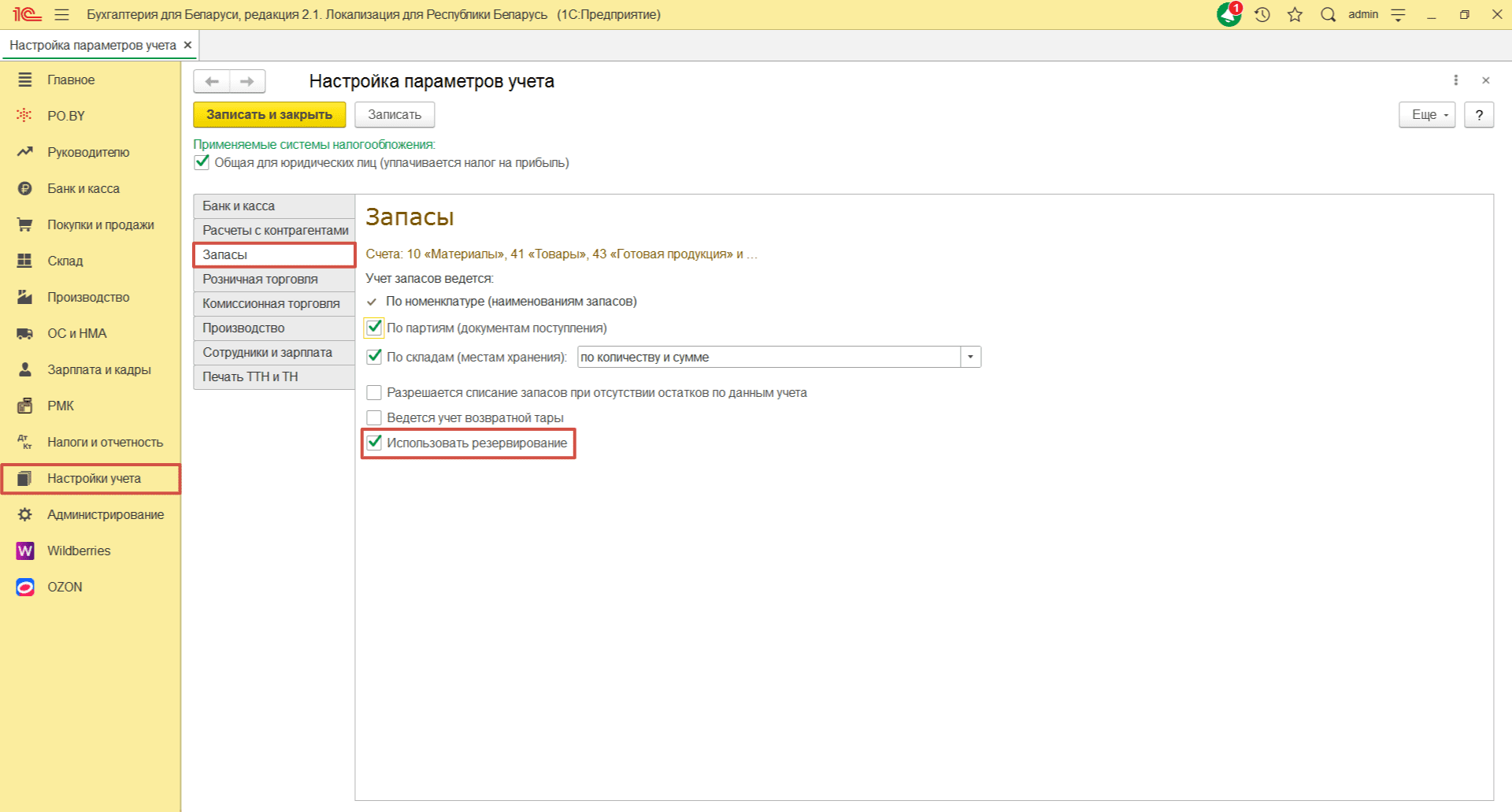Click the warehouse accounting method input field
The image size is (1512, 812).
[768, 357]
